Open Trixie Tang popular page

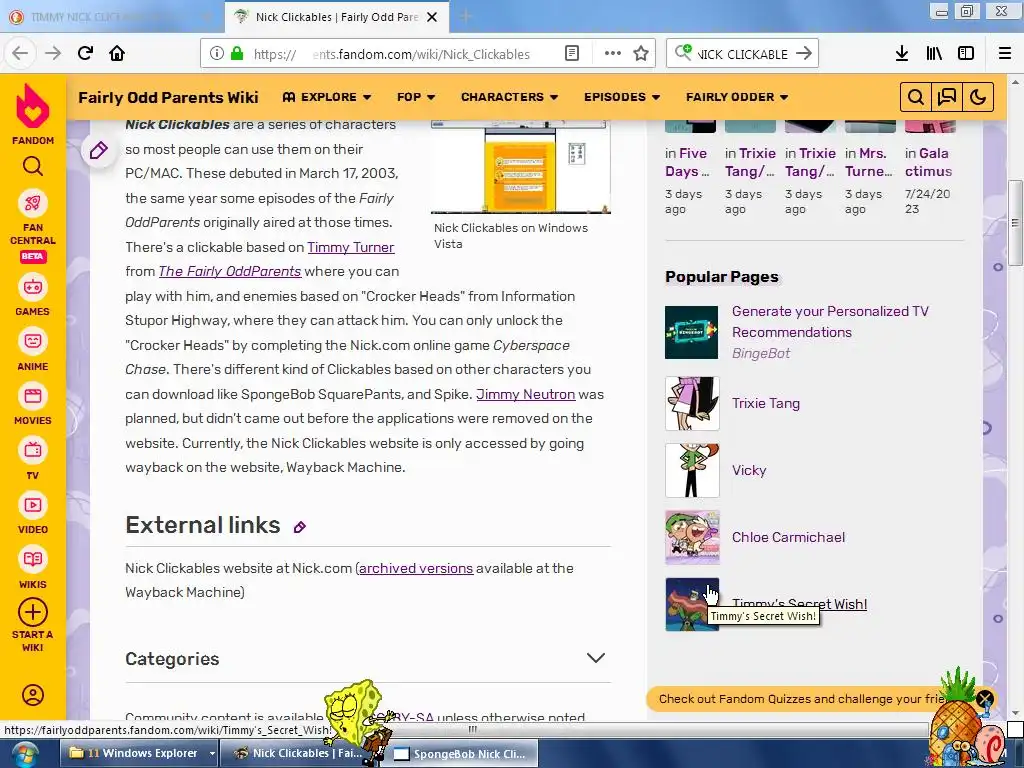tap(765, 404)
